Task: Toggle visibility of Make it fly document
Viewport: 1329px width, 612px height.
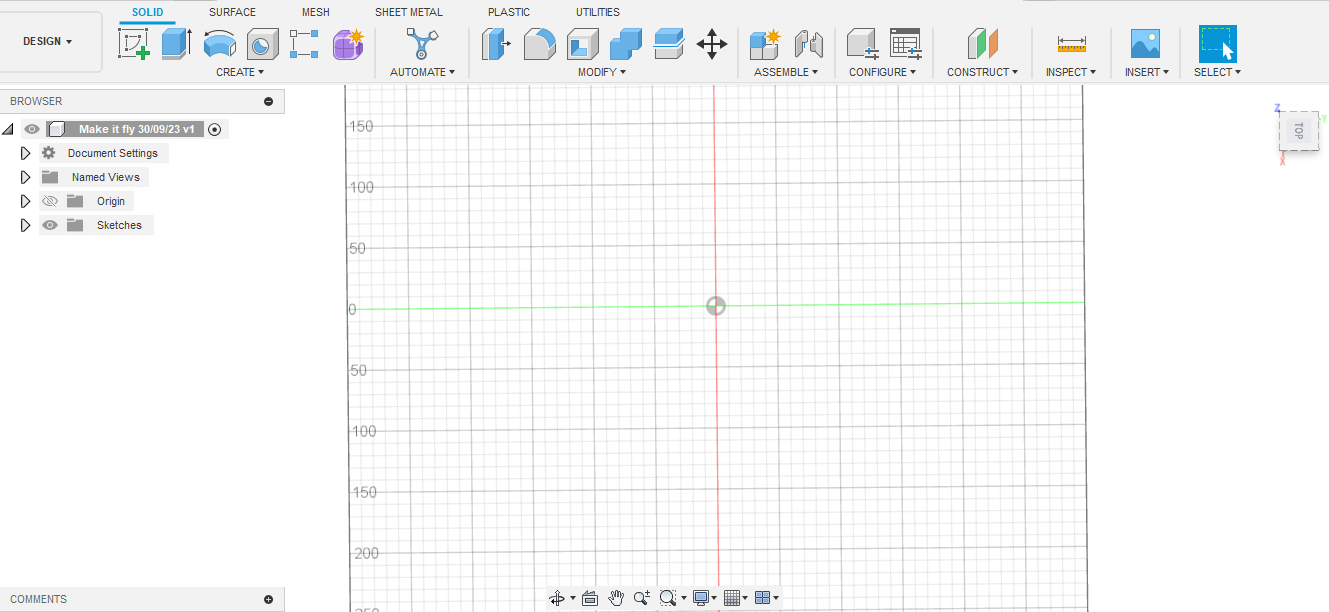Action: tap(31, 128)
